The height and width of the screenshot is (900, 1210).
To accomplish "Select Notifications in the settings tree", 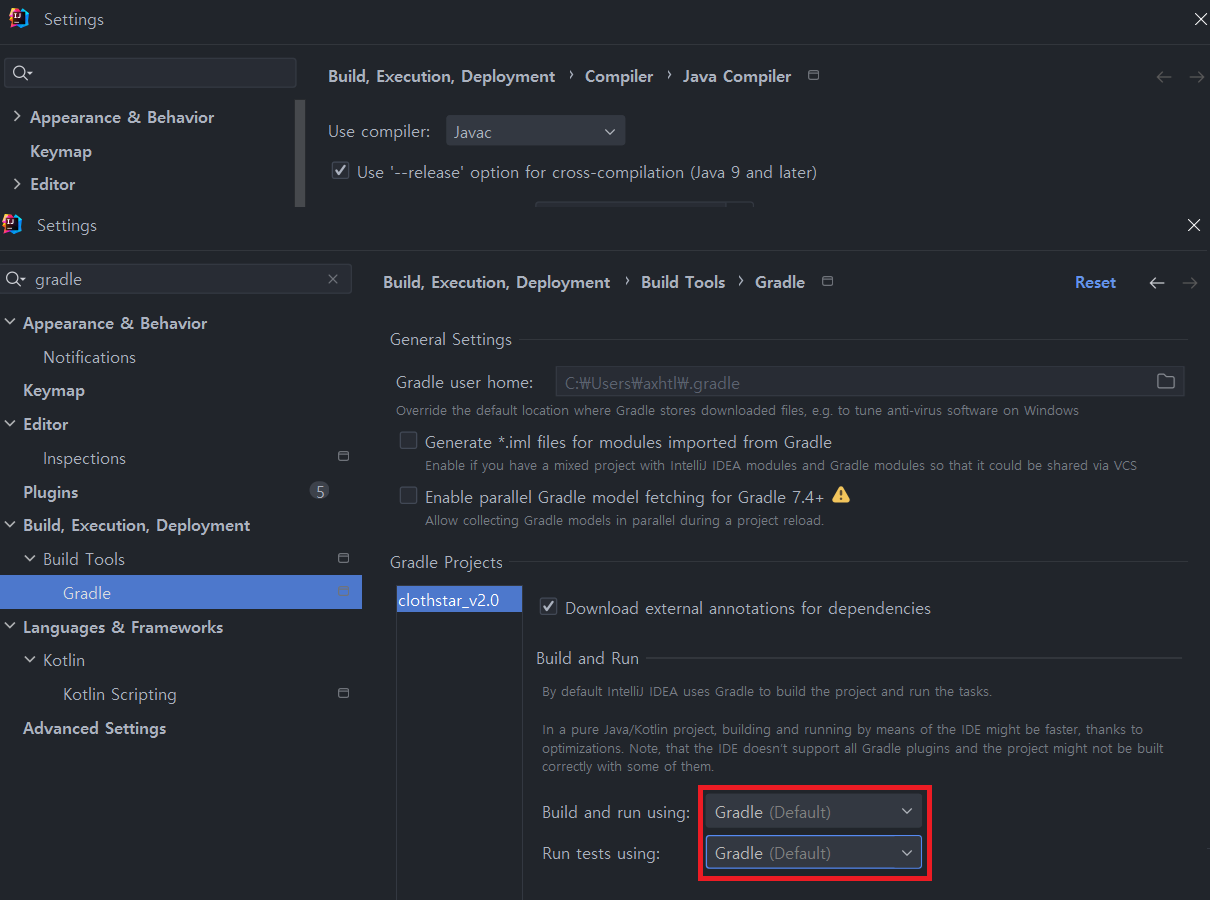I will coord(89,357).
